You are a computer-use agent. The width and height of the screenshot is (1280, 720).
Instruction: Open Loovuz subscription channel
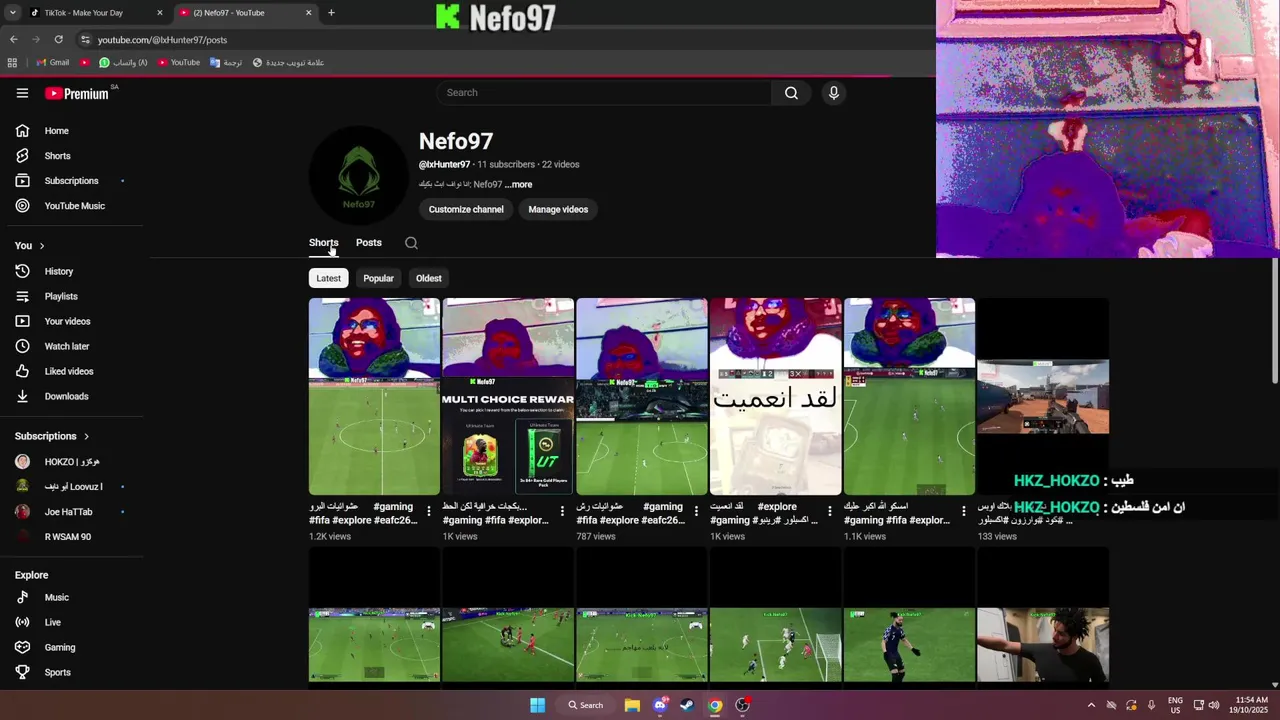pos(72,487)
